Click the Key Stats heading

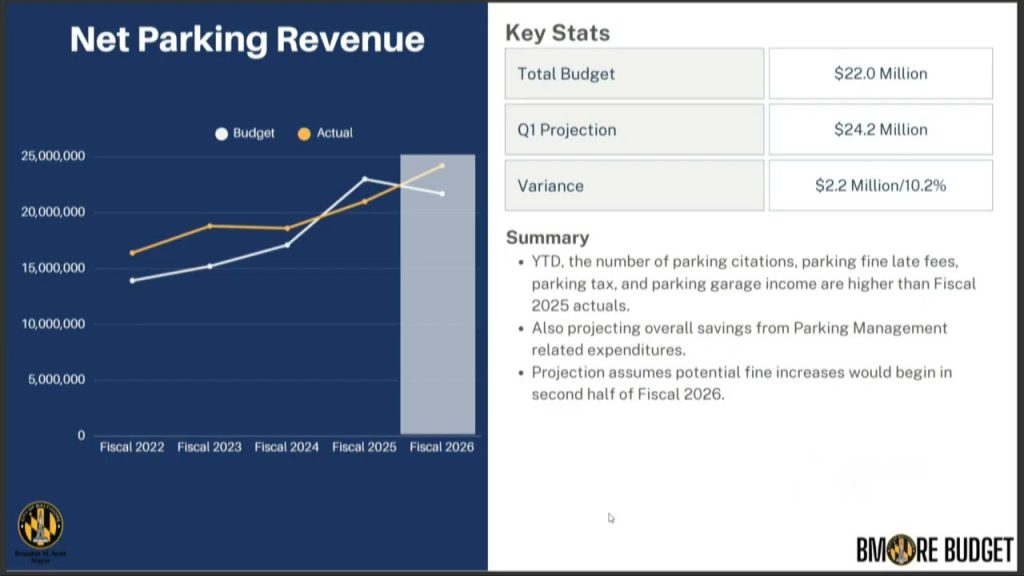[x=558, y=33]
